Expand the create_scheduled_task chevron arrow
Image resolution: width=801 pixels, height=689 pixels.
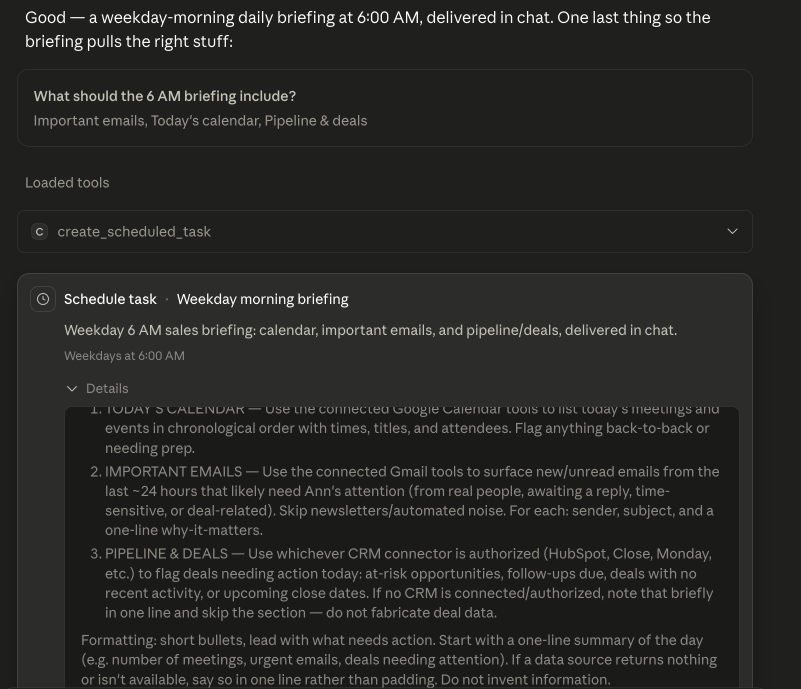pos(732,231)
